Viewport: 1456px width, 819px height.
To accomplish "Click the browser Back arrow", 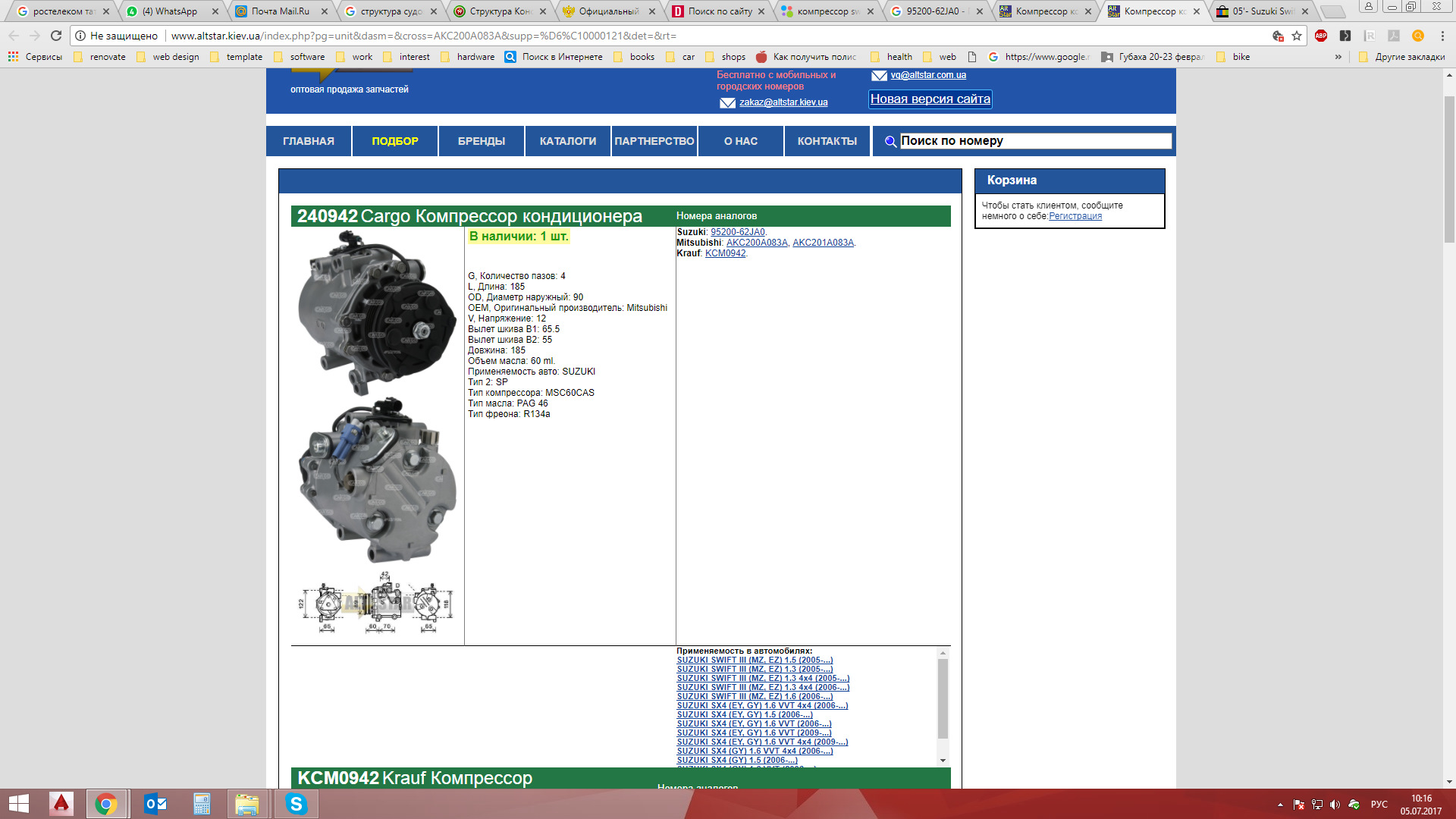I will (x=14, y=36).
